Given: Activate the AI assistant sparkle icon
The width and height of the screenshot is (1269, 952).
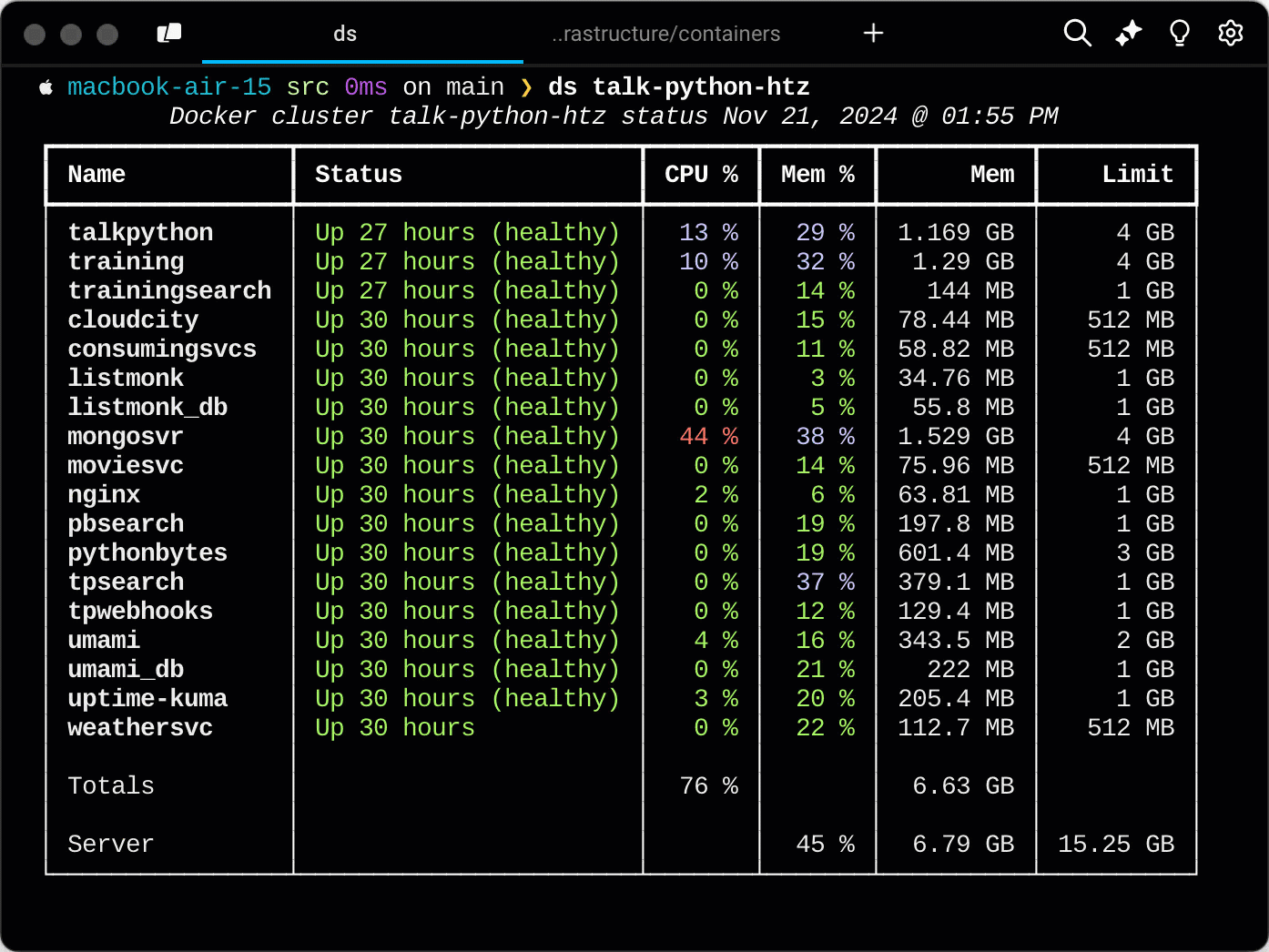Looking at the screenshot, I should [x=1128, y=33].
